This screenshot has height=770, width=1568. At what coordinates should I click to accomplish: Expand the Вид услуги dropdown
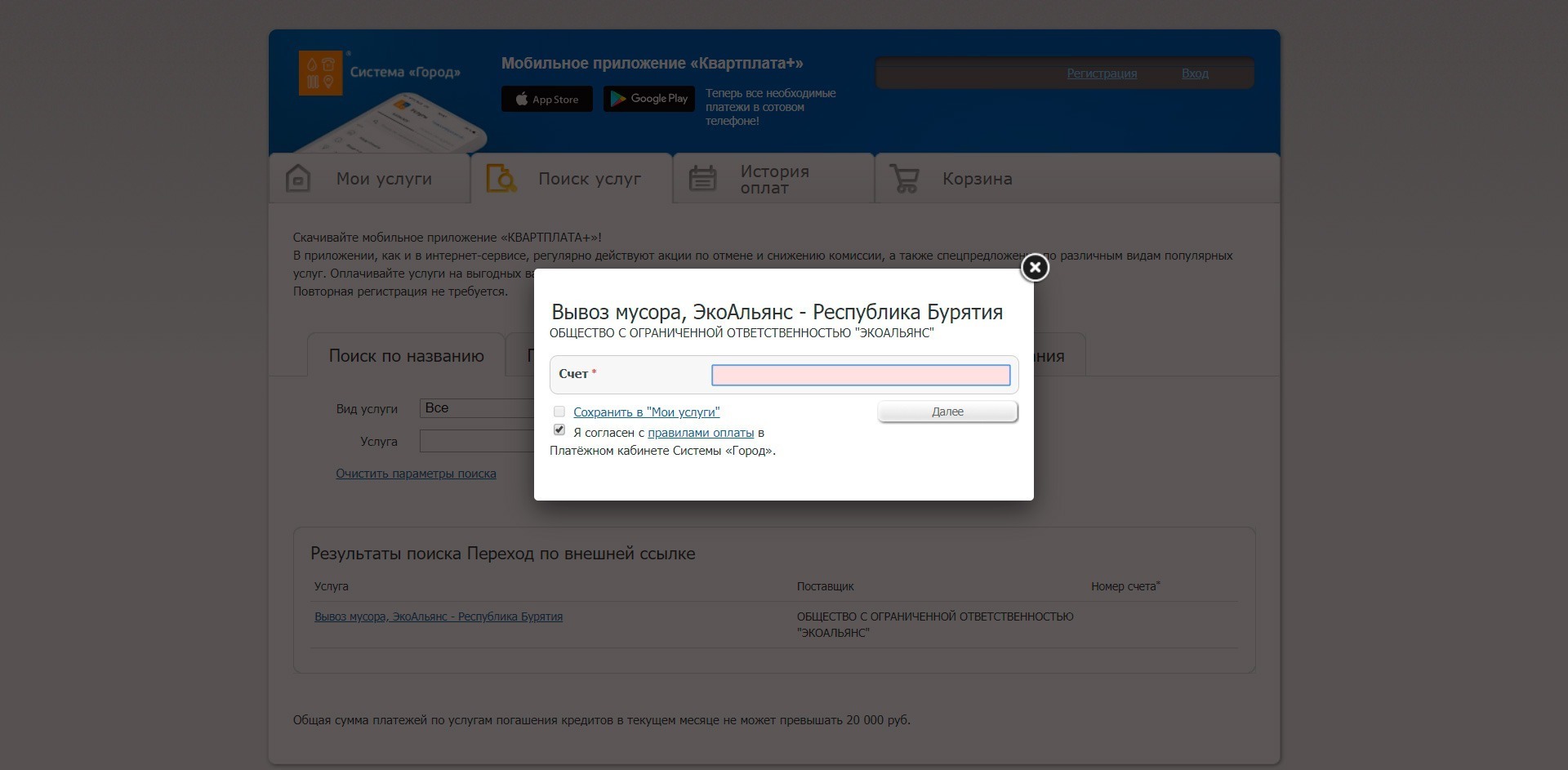[x=477, y=408]
